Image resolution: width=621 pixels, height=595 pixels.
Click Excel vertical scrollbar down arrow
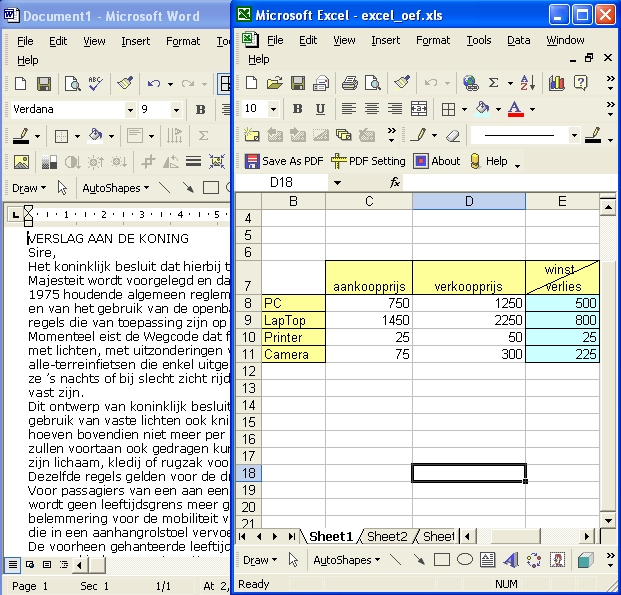tap(607, 521)
